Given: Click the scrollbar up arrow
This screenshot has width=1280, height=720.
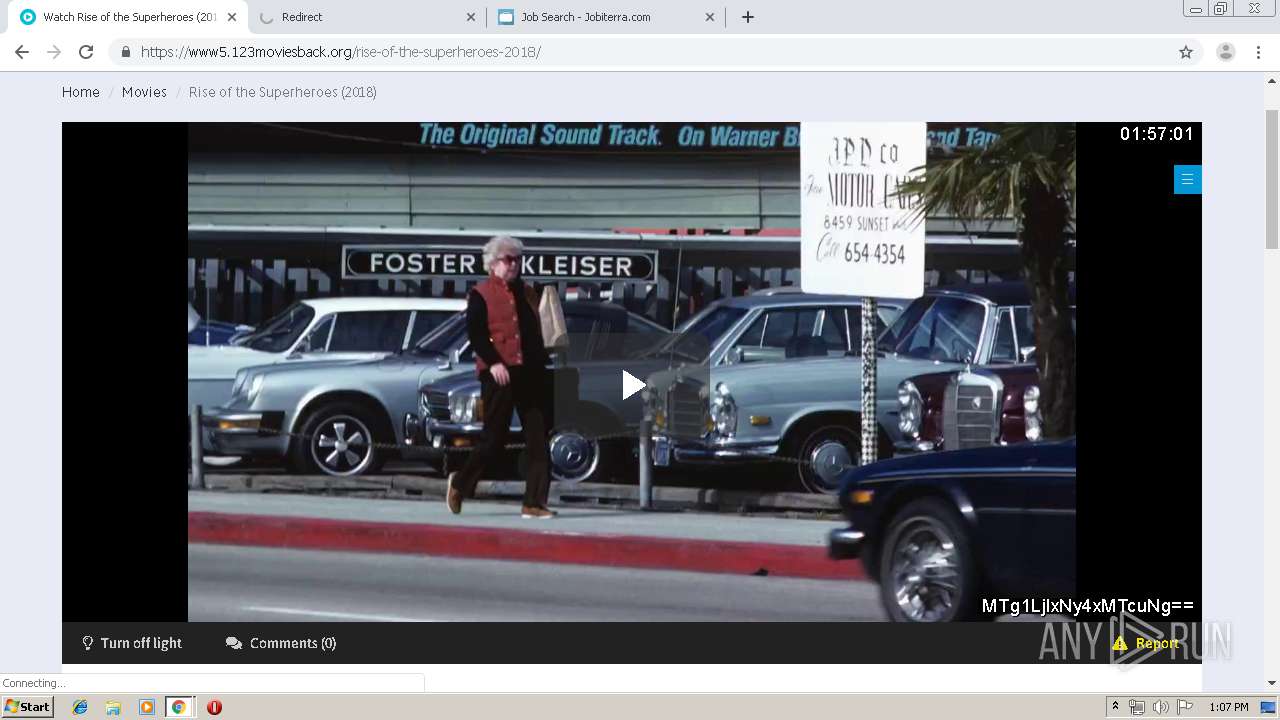Looking at the screenshot, I should click(x=1272, y=79).
